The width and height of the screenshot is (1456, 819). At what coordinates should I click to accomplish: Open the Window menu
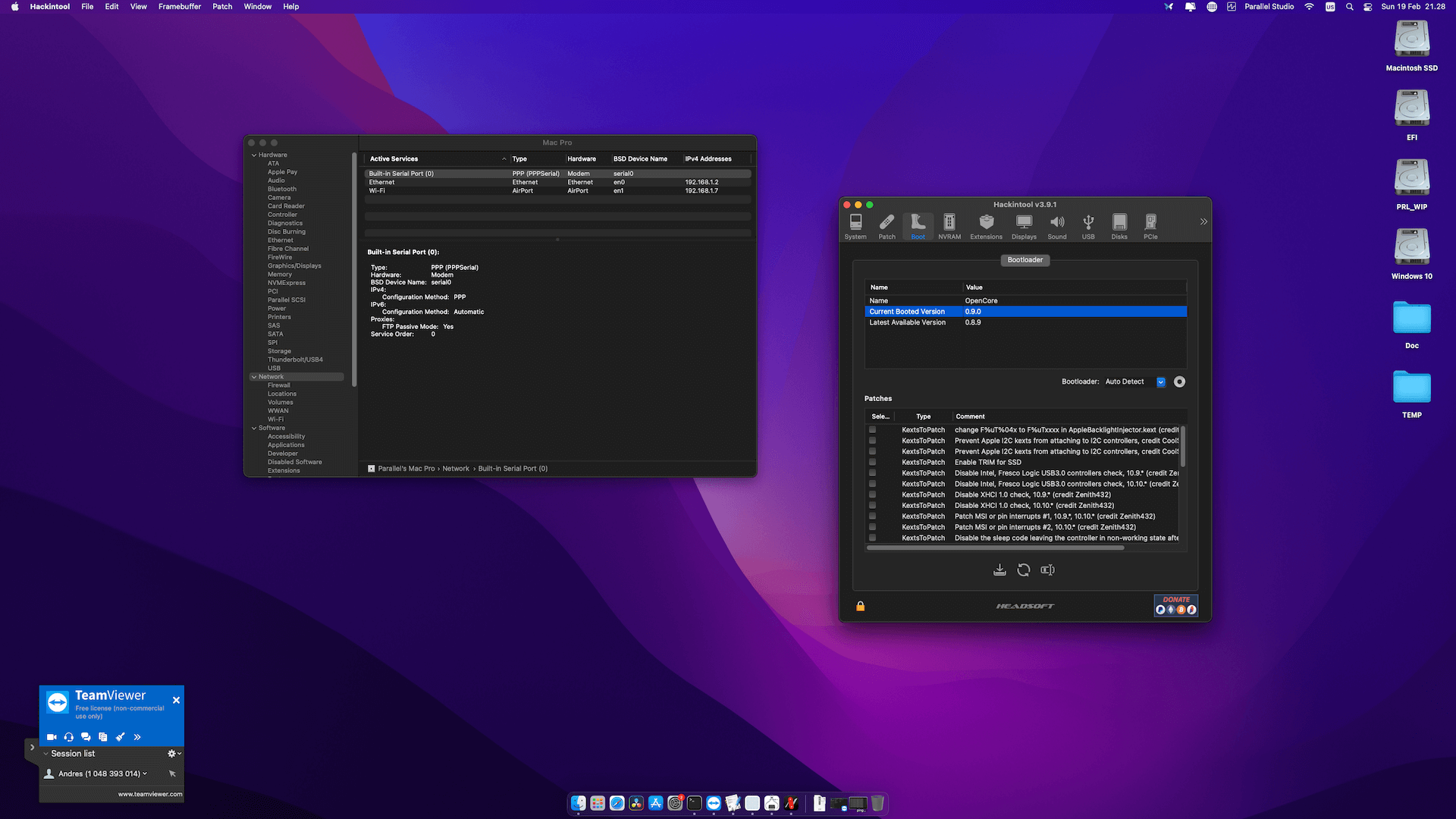point(258,7)
